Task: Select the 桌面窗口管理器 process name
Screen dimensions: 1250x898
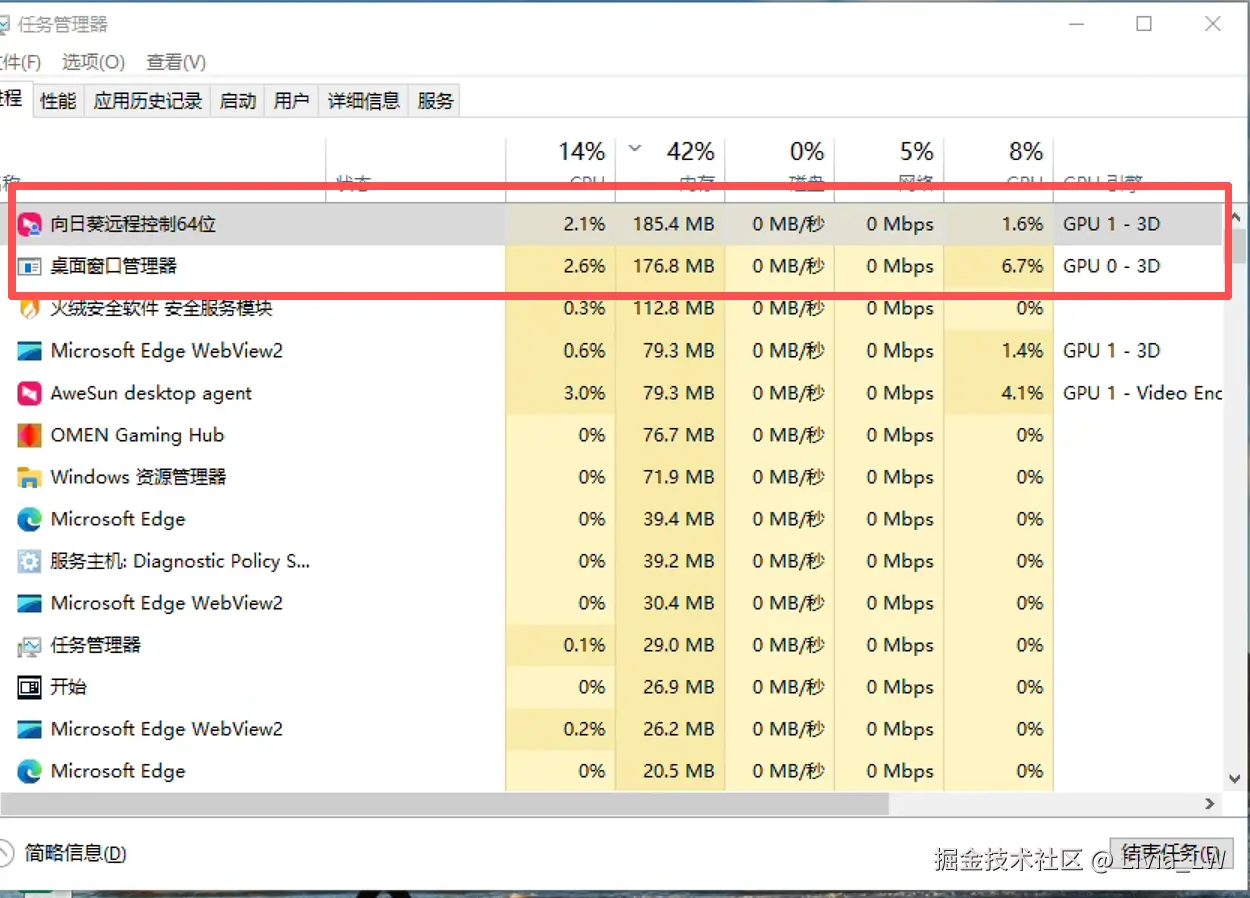Action: click(x=114, y=267)
